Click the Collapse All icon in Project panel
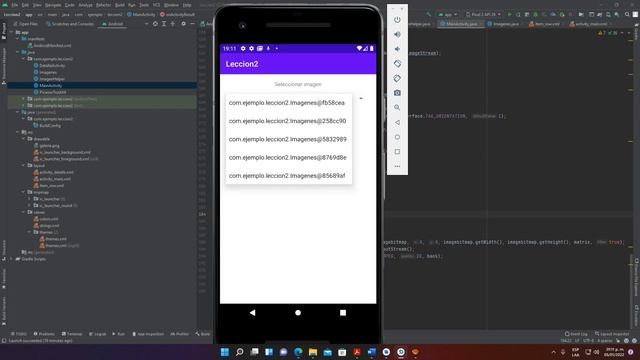 point(173,24)
